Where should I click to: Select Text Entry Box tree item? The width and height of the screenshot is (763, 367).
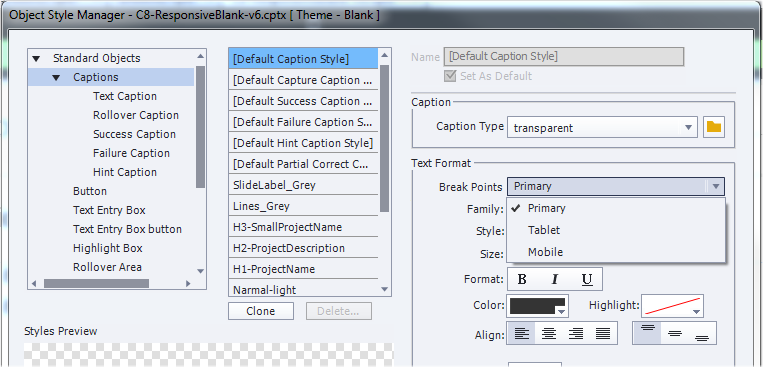(x=109, y=210)
